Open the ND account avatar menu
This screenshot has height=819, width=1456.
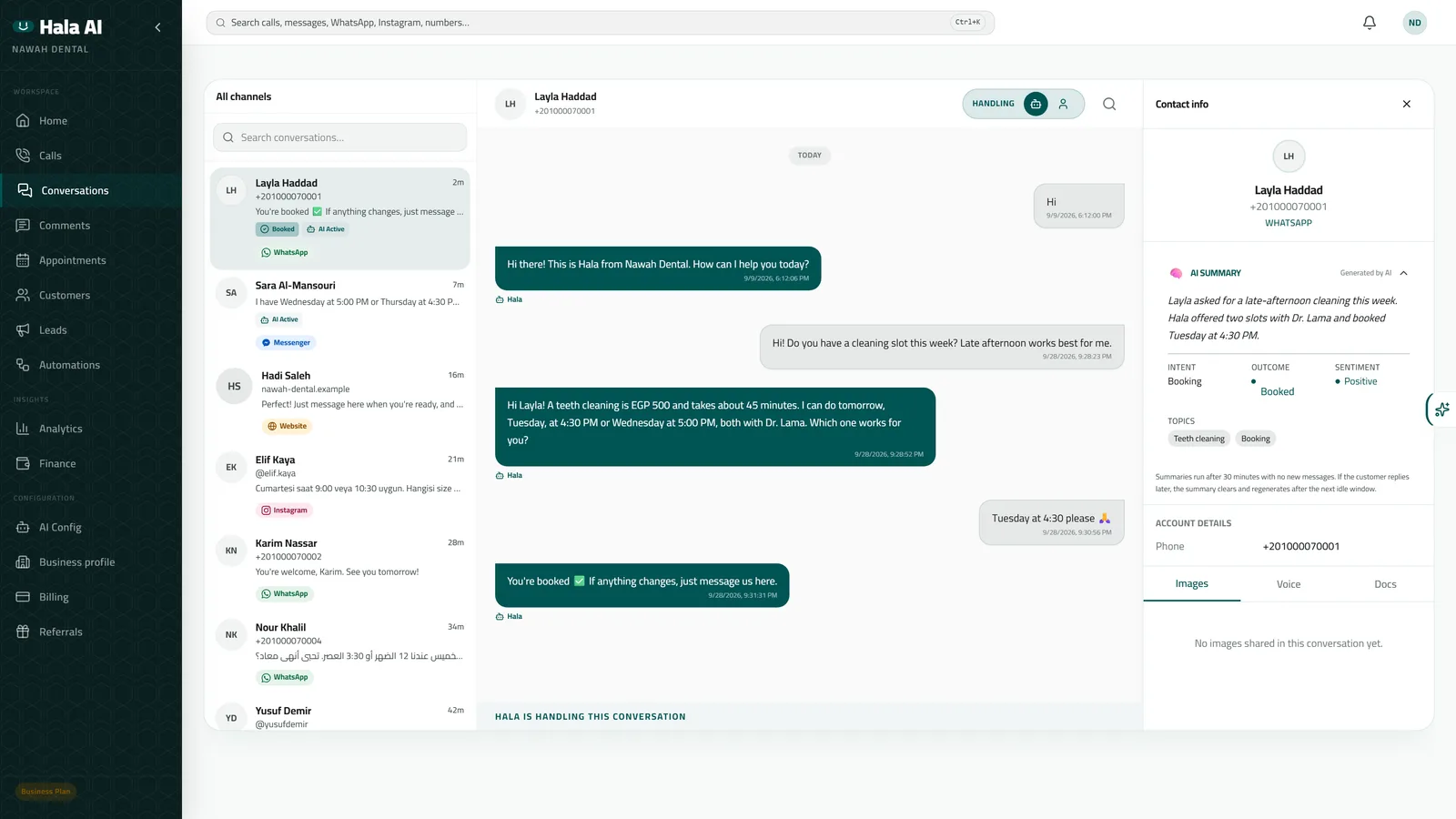(1414, 23)
